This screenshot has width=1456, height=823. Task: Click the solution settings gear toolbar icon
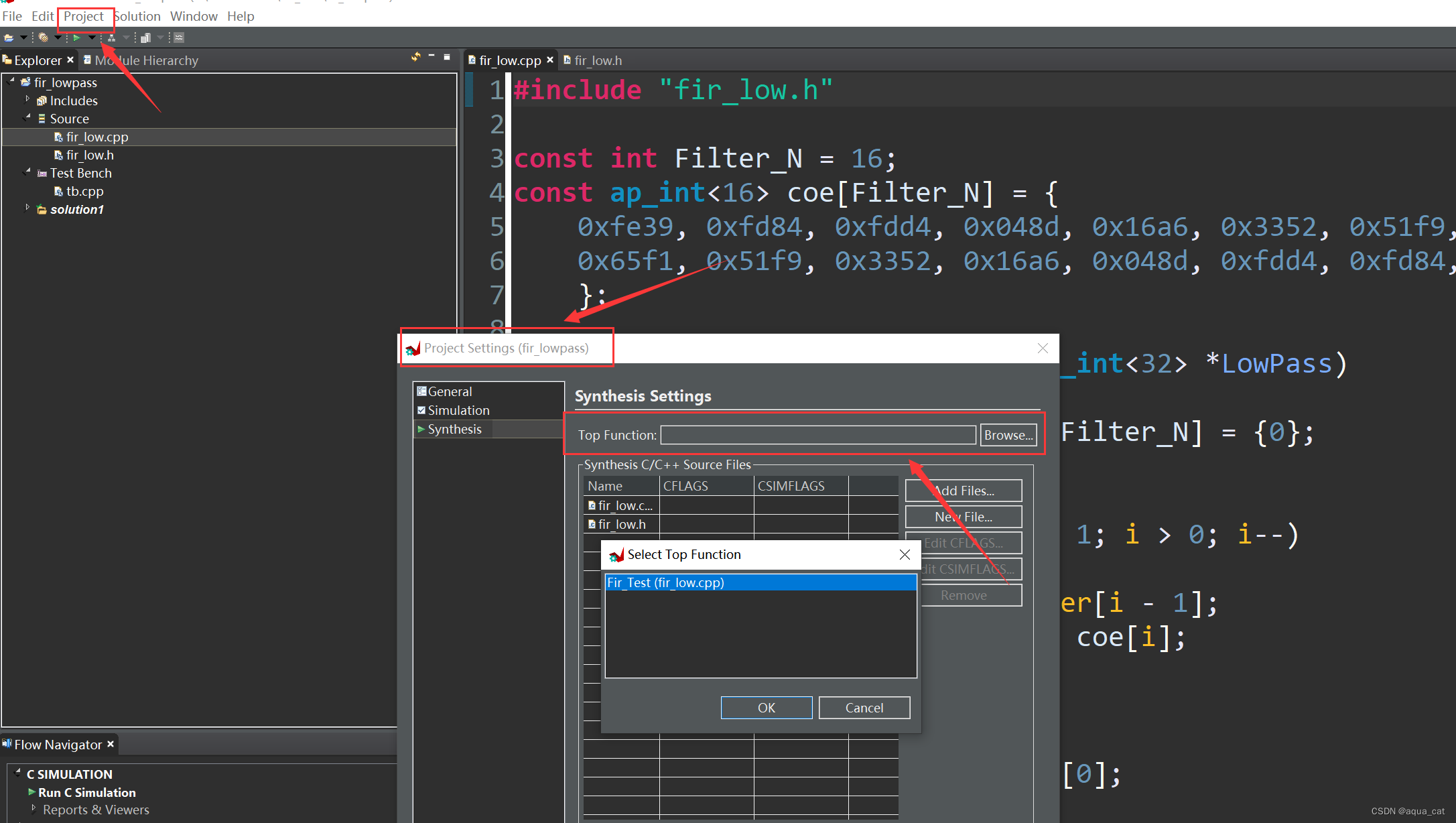tap(43, 38)
